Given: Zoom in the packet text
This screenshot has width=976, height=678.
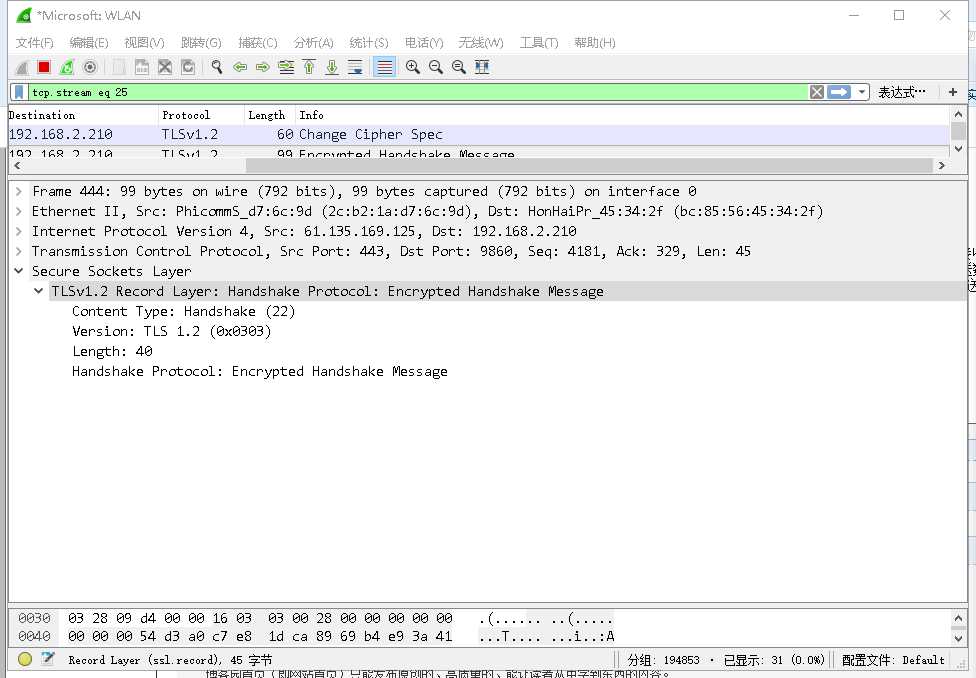Looking at the screenshot, I should click(412, 67).
